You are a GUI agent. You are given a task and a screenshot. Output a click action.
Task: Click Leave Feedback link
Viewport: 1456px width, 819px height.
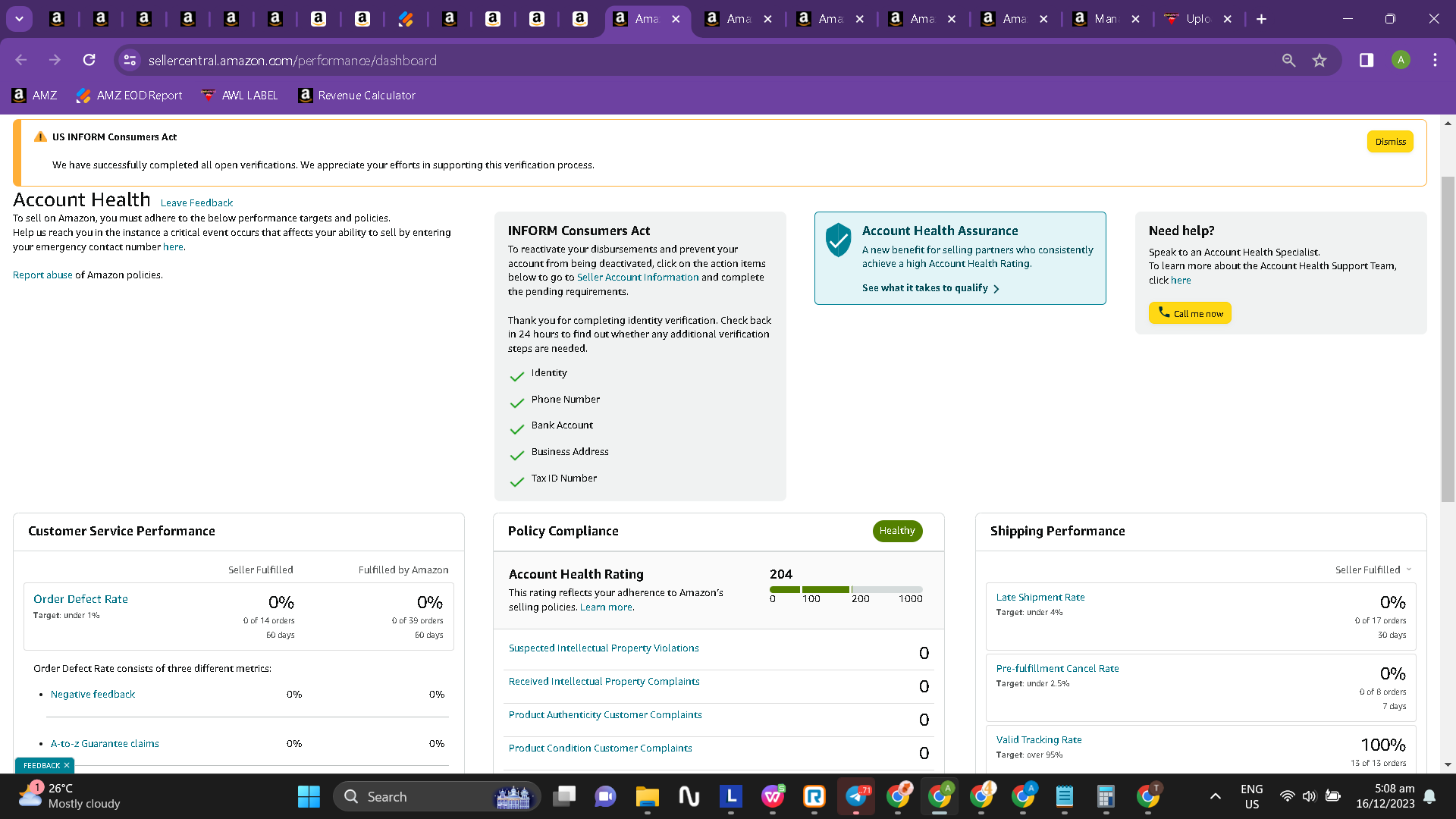196,202
